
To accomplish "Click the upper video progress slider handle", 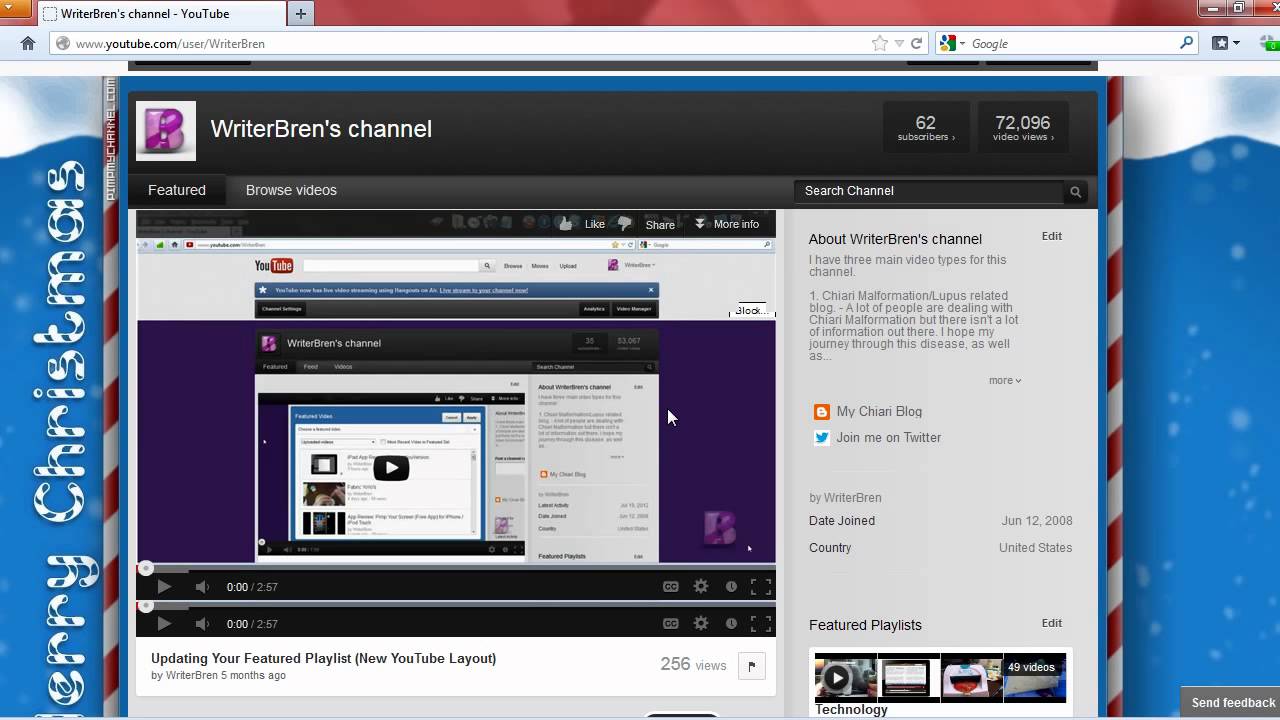I will click(146, 568).
